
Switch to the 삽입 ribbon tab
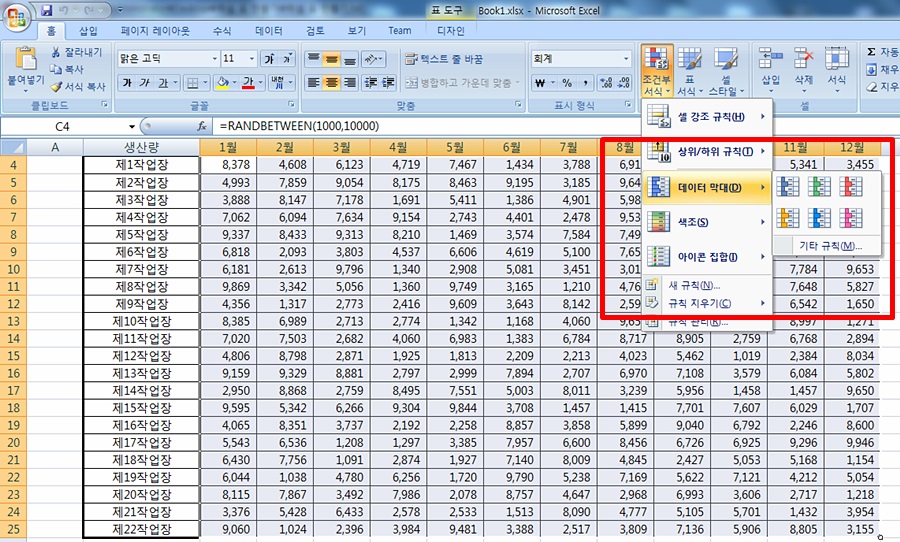click(88, 31)
